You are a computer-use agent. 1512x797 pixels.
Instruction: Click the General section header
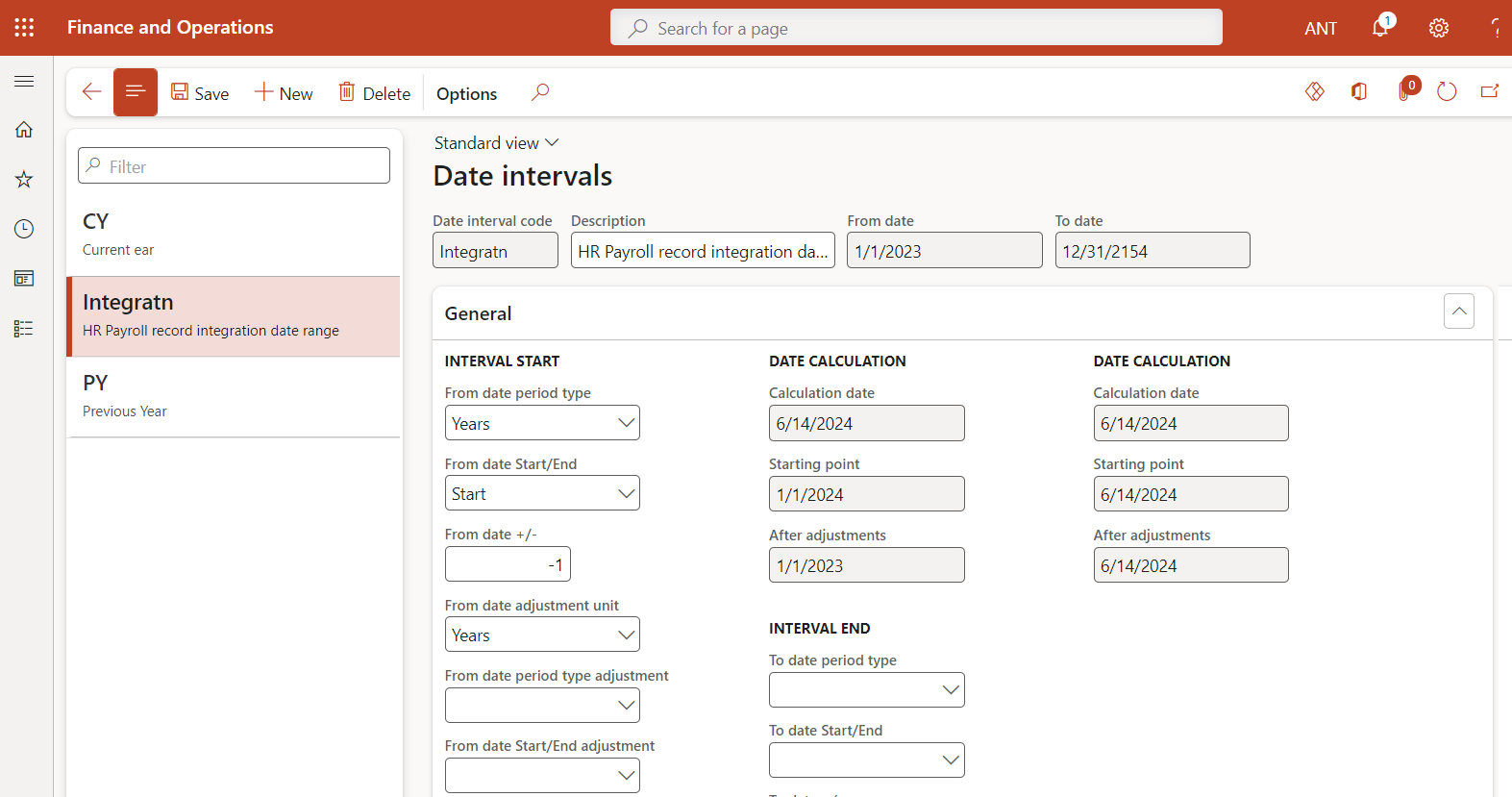click(x=962, y=313)
